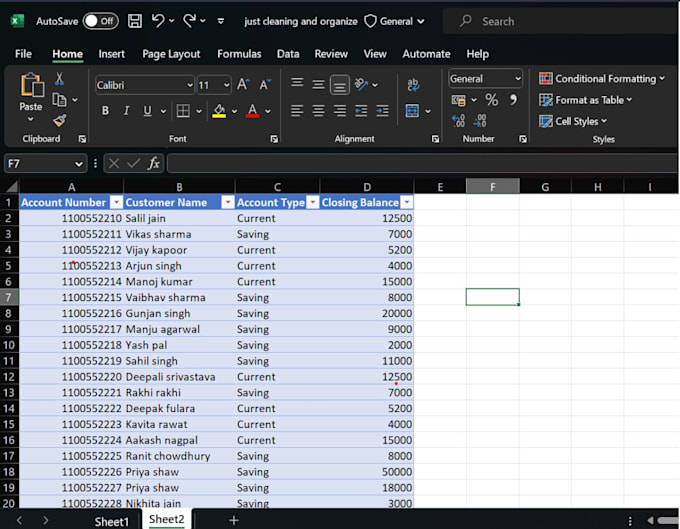This screenshot has height=529, width=680.
Task: Open the Customer Name filter dropdown
Action: point(228,202)
